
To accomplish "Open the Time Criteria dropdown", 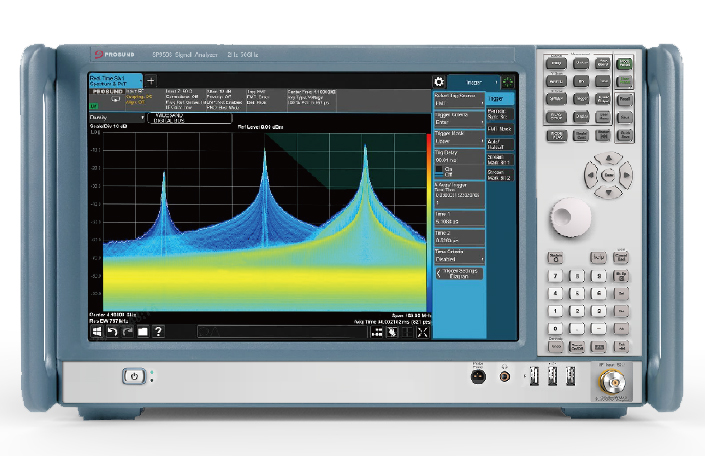I will (458, 256).
